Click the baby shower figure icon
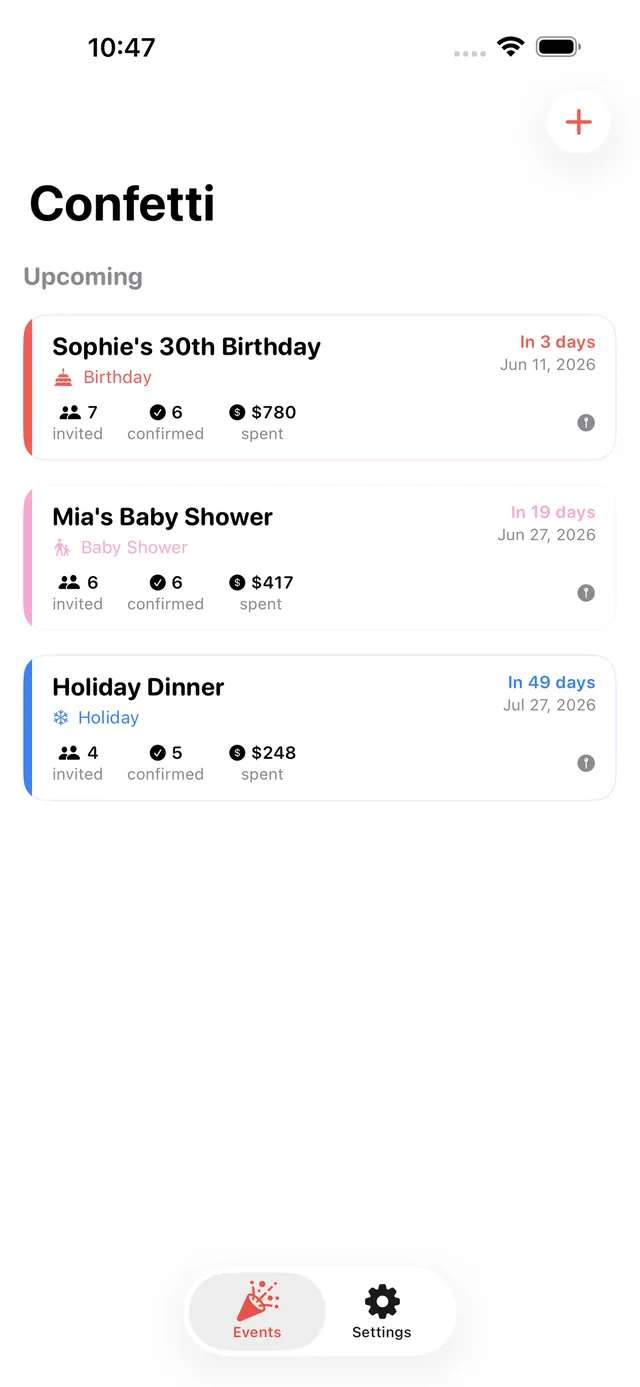Image resolution: width=640 pixels, height=1387 pixels. click(62, 547)
